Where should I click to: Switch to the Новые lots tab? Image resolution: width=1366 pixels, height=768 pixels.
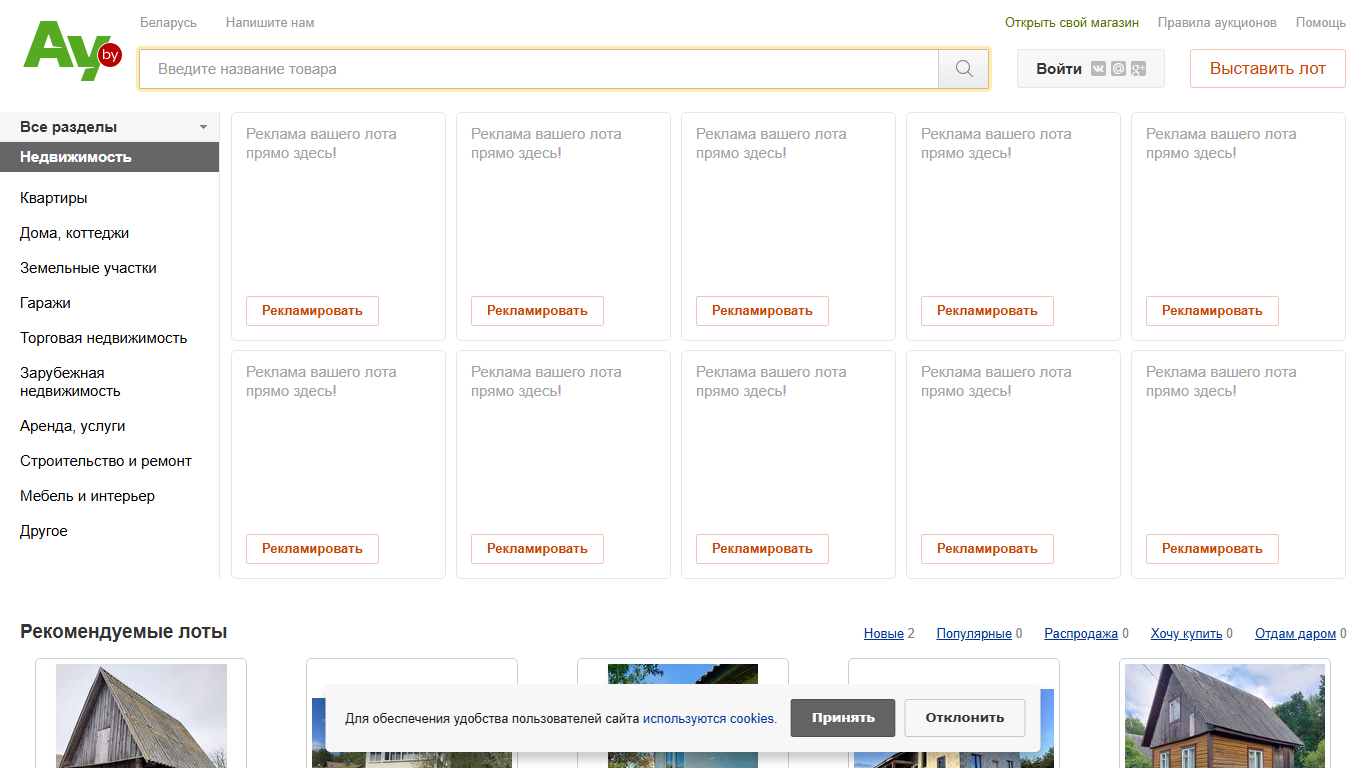[884, 634]
